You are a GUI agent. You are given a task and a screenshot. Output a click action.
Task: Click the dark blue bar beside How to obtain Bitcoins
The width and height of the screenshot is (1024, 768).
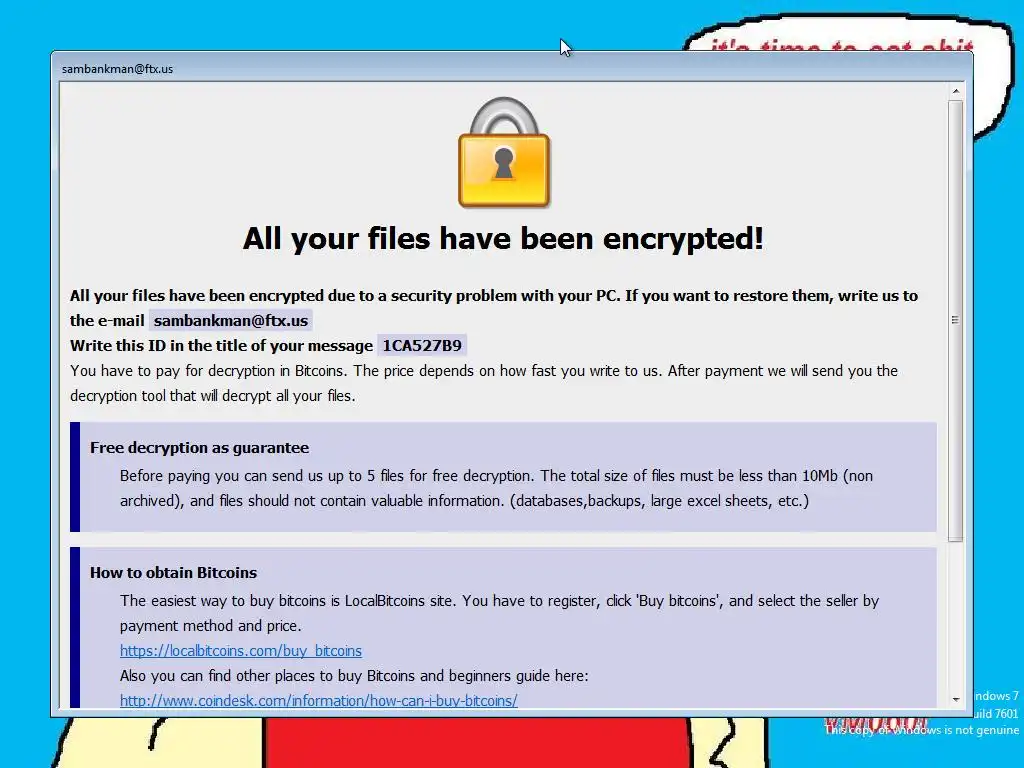pyautogui.click(x=75, y=628)
